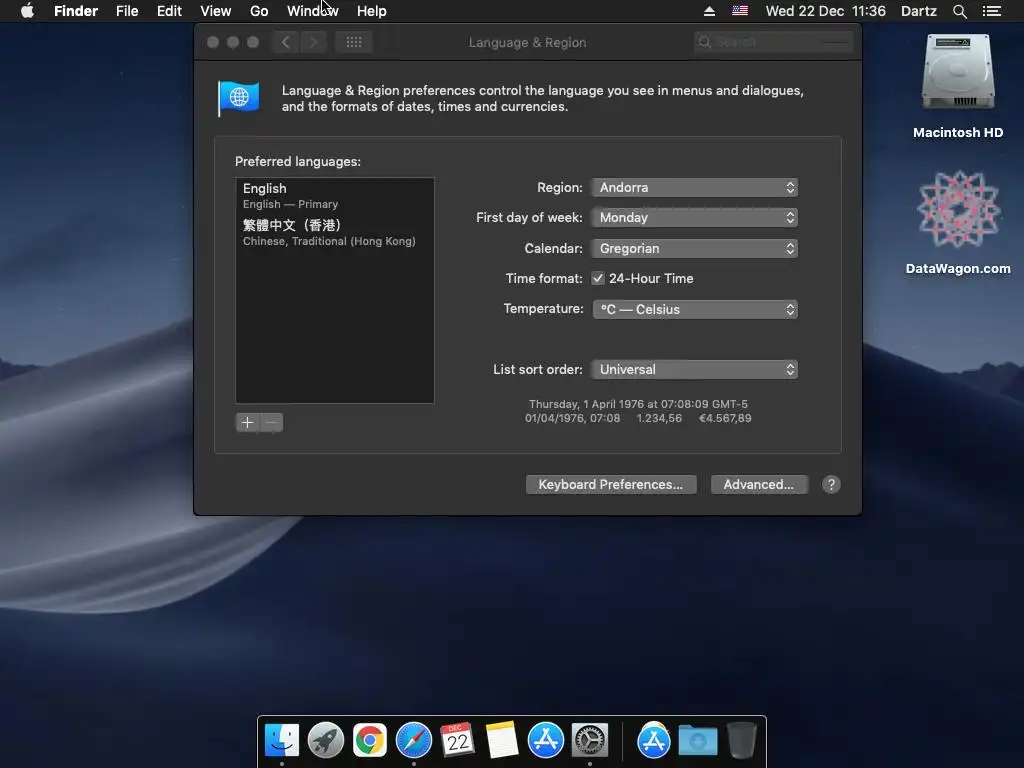Open the Macintosh HD desktop drive
This screenshot has width=1024, height=768.
pos(957,86)
